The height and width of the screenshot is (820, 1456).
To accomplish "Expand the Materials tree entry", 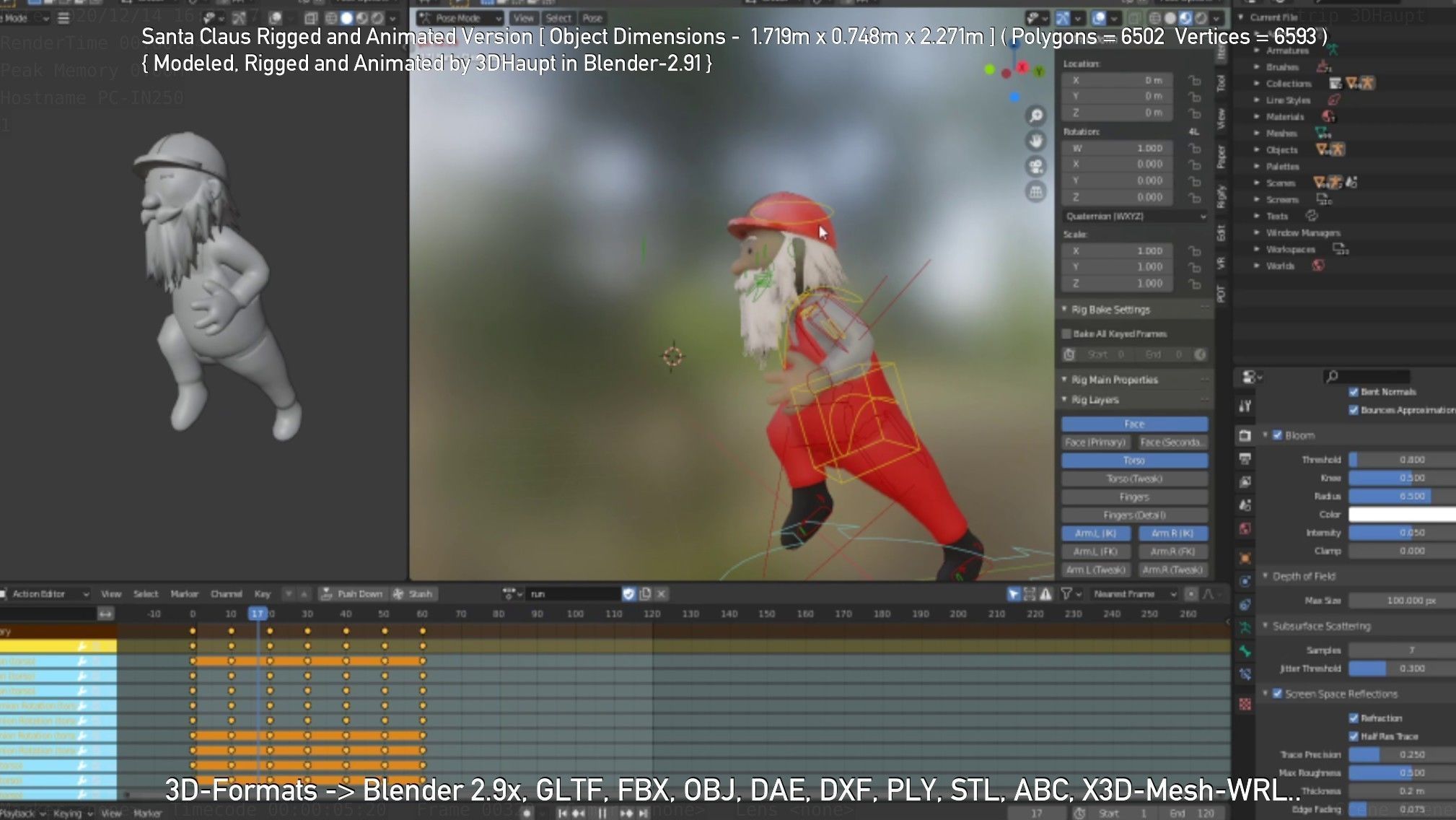I will (x=1257, y=116).
